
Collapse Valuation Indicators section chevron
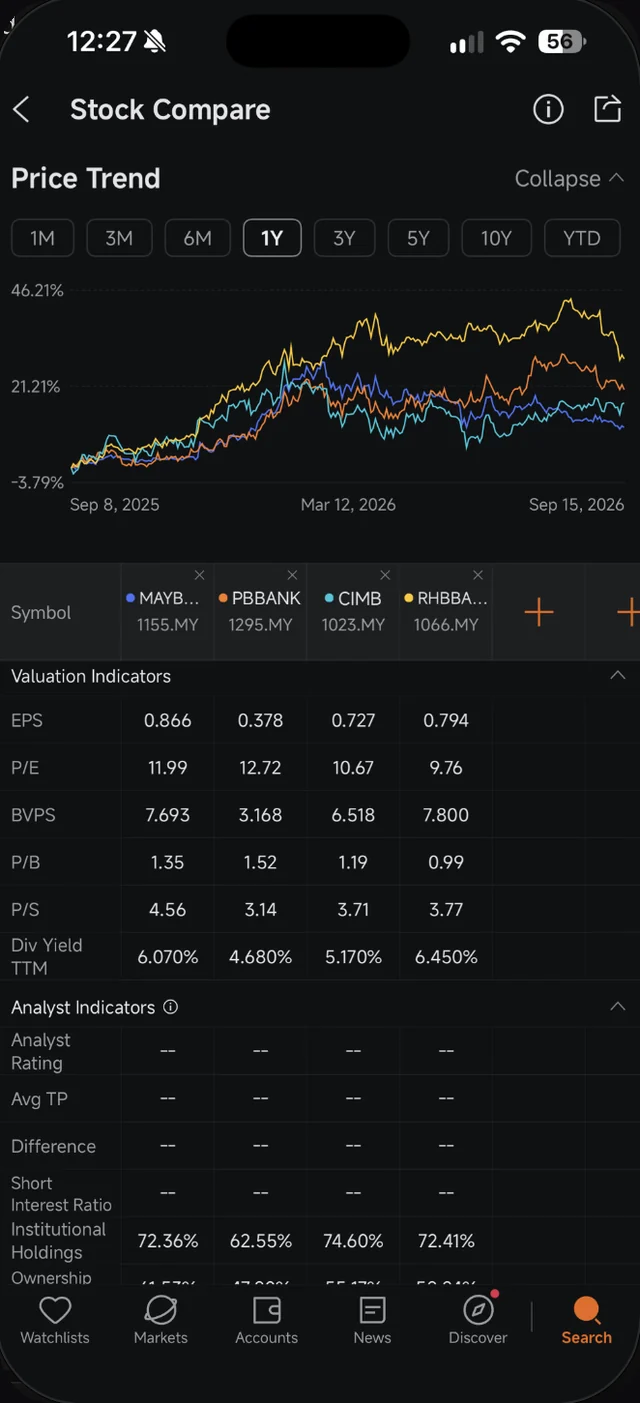coord(617,676)
